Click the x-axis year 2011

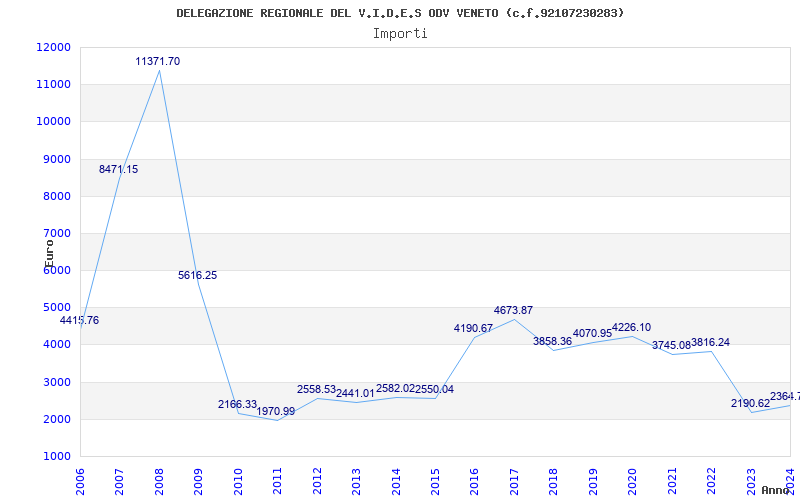(x=277, y=480)
